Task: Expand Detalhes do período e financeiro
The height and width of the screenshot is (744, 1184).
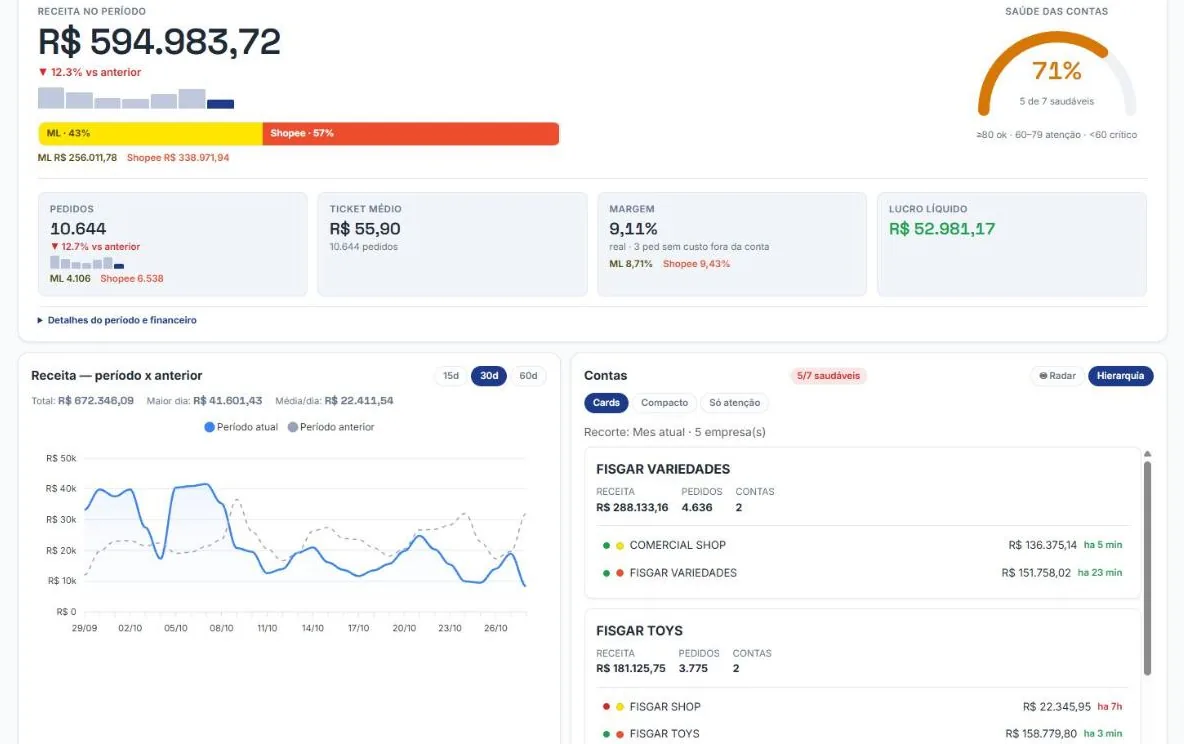Action: click(x=117, y=320)
